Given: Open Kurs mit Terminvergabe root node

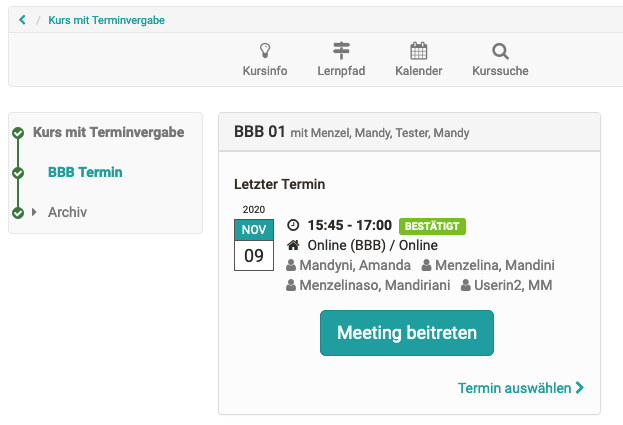Looking at the screenshot, I should coord(108,132).
